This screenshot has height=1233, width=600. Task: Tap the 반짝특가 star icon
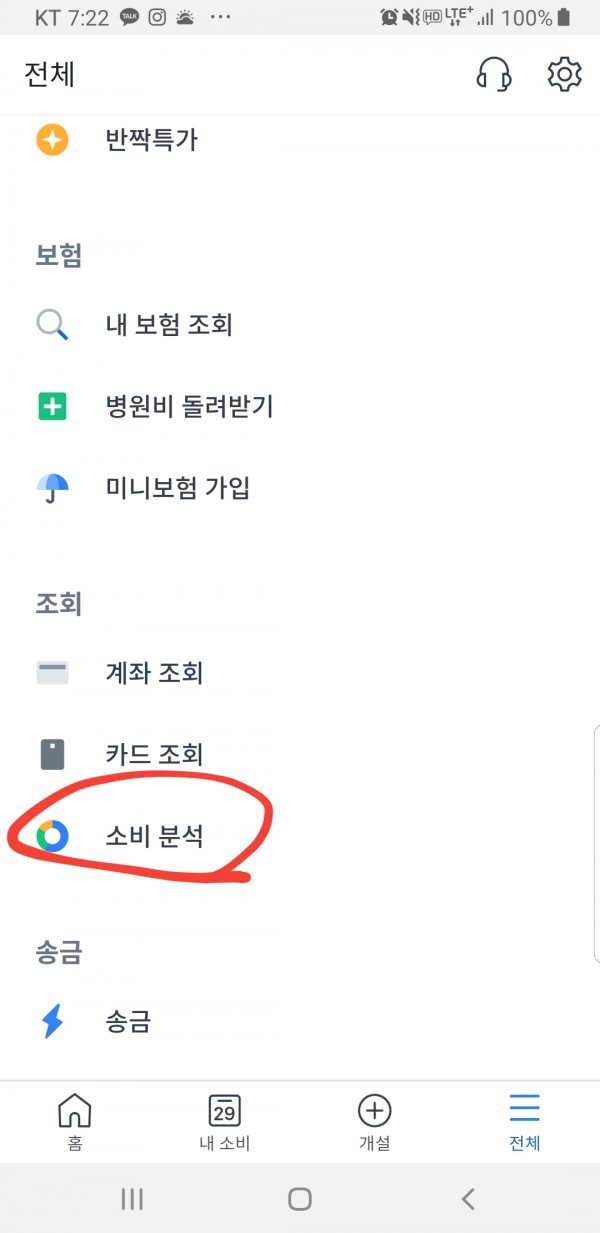[52, 139]
